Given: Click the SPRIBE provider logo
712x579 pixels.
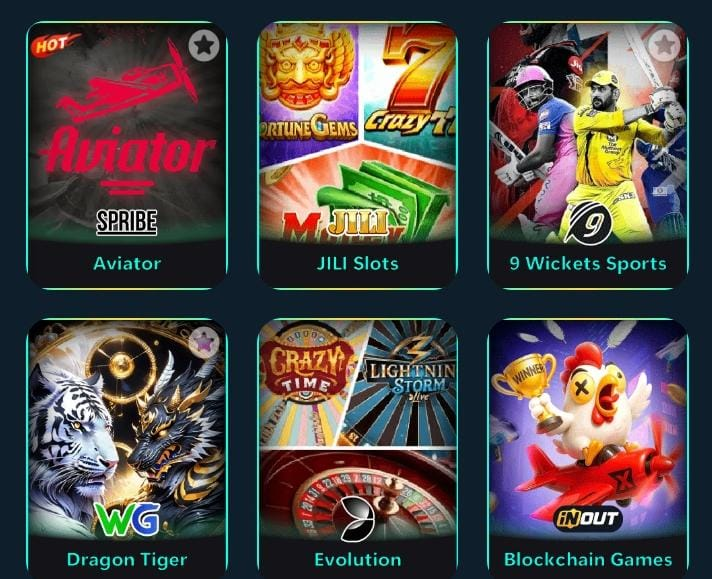Looking at the screenshot, I should 127,222.
